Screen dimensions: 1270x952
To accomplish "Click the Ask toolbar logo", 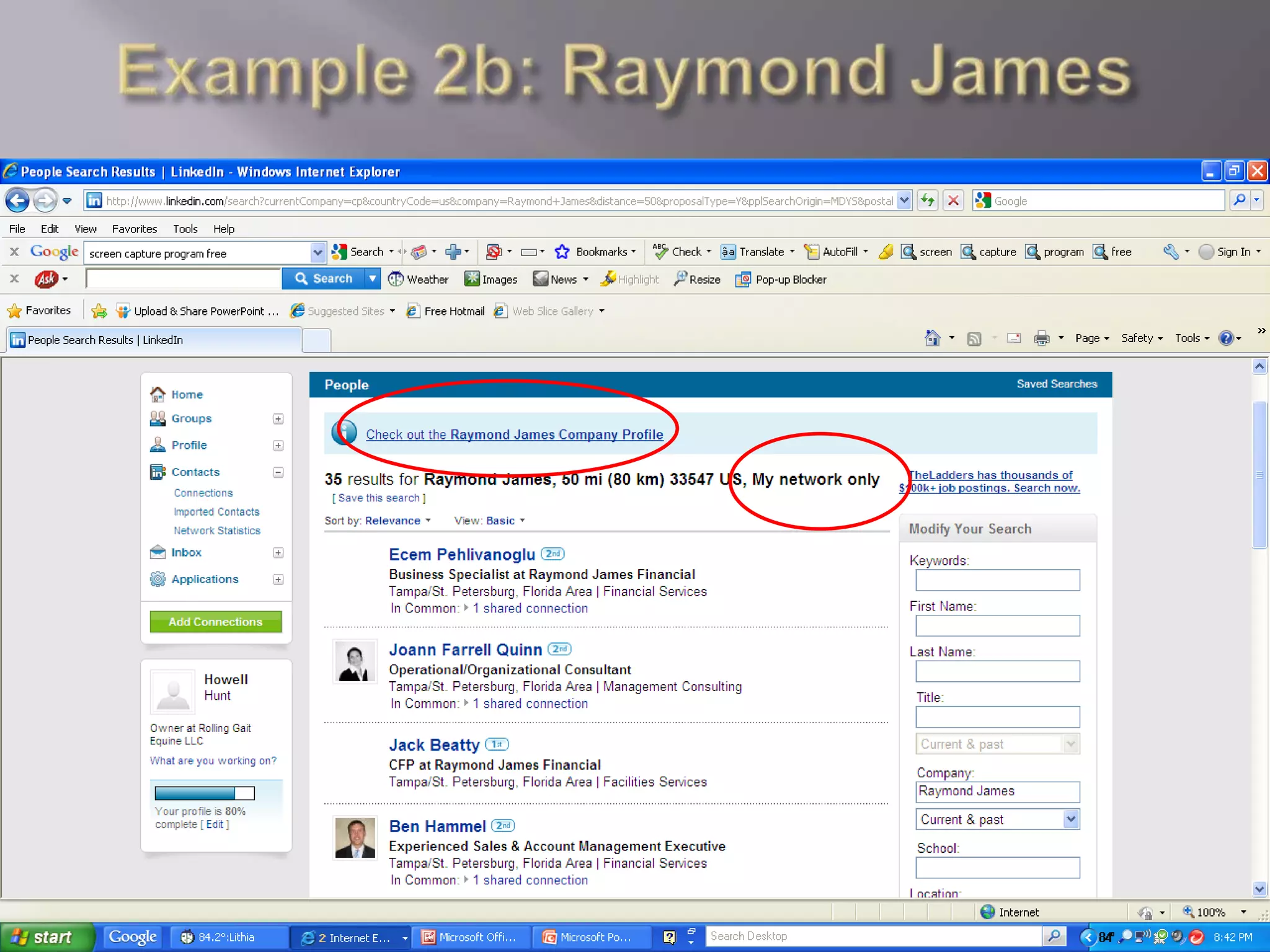I will tap(47, 279).
